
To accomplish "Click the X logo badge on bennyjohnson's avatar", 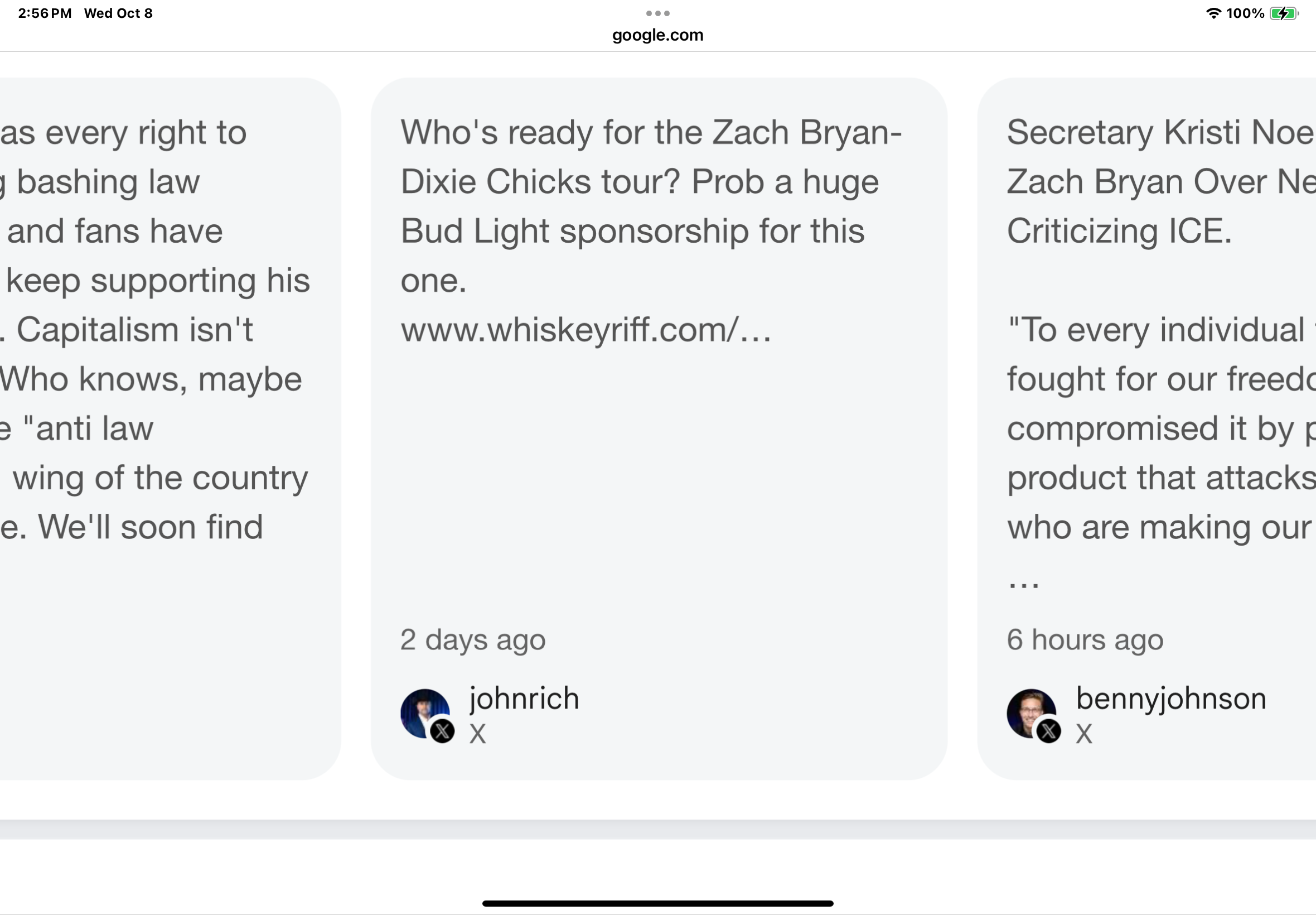I will [x=1048, y=731].
